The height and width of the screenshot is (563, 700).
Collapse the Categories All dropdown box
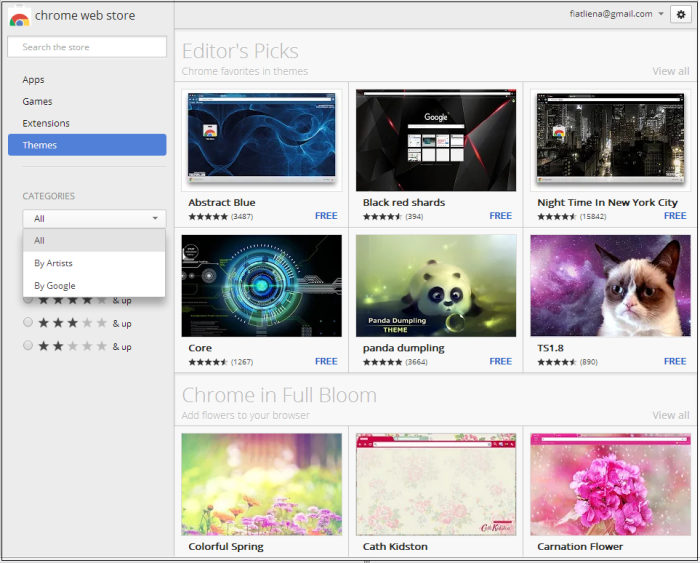pos(94,218)
